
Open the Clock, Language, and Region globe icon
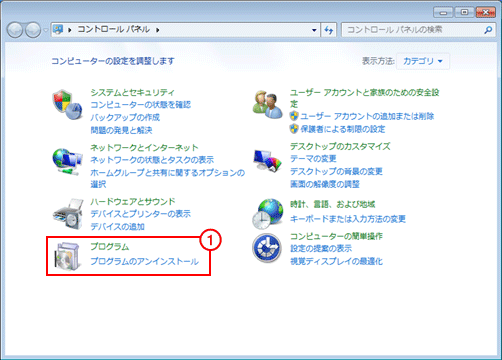click(x=267, y=214)
